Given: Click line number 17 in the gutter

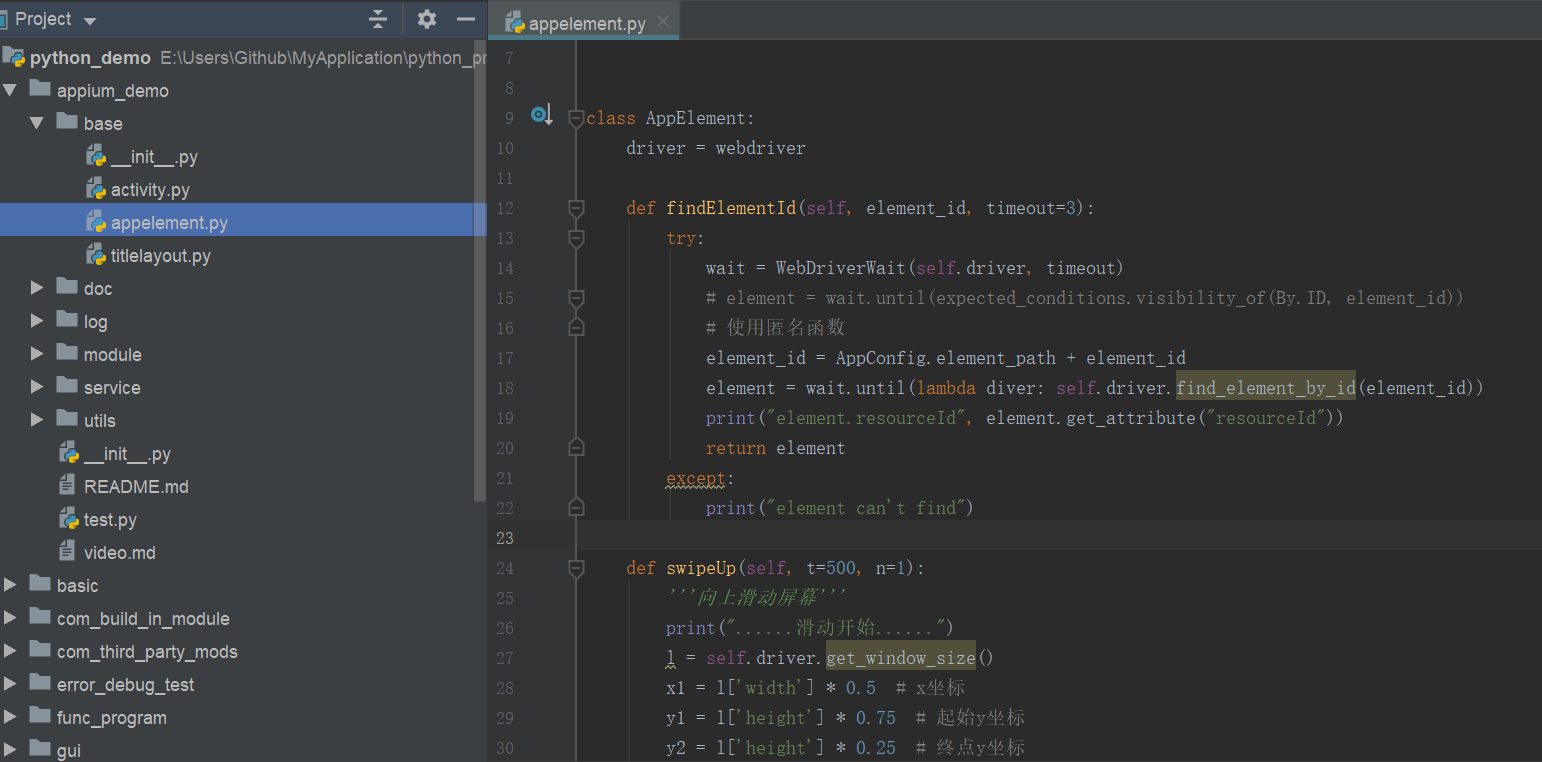Looking at the screenshot, I should tap(504, 358).
